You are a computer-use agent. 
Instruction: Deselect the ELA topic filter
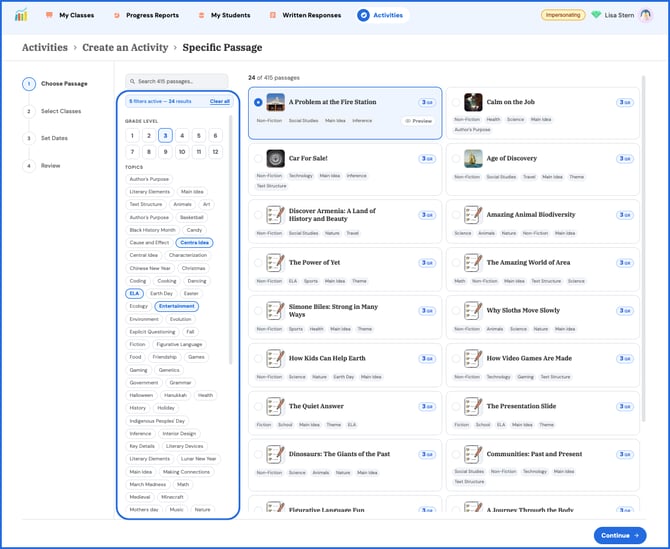coord(134,294)
